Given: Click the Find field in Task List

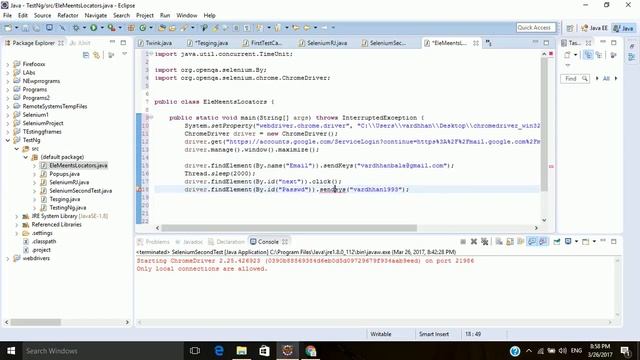Looking at the screenshot, I should click(574, 78).
